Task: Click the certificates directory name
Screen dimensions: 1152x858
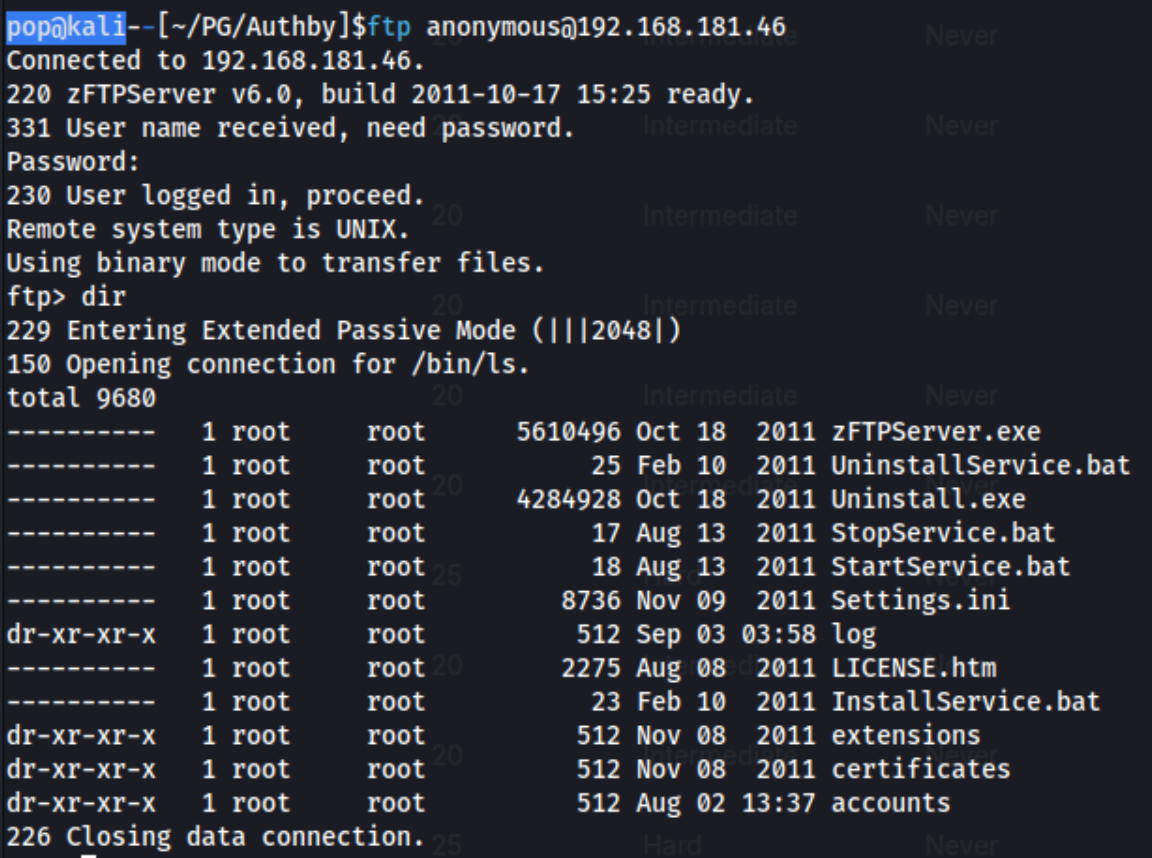Action: click(921, 769)
